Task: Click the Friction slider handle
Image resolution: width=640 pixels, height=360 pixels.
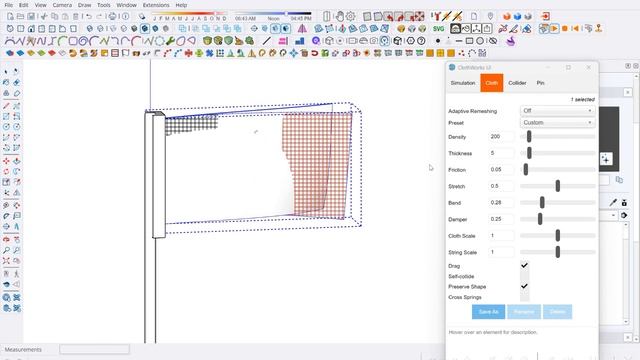Action: coord(526,169)
